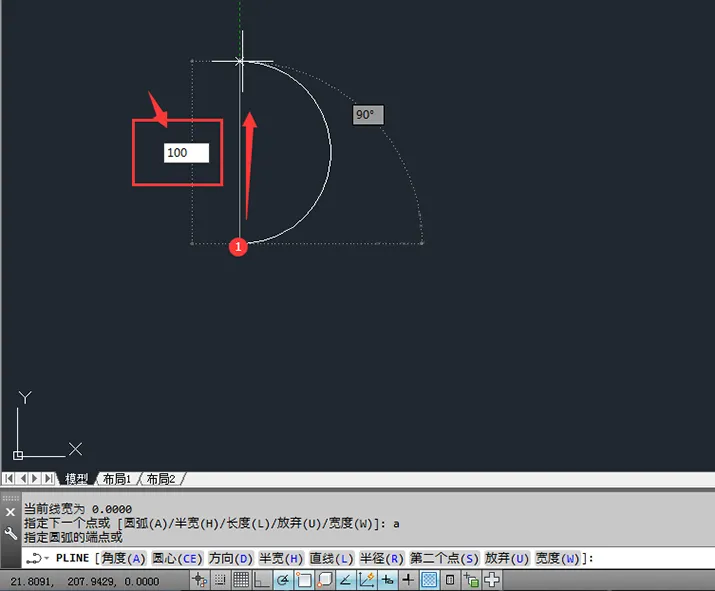Viewport: 715px width, 591px height.
Task: Click the Dynamic Input status icon
Action: (x=388, y=580)
